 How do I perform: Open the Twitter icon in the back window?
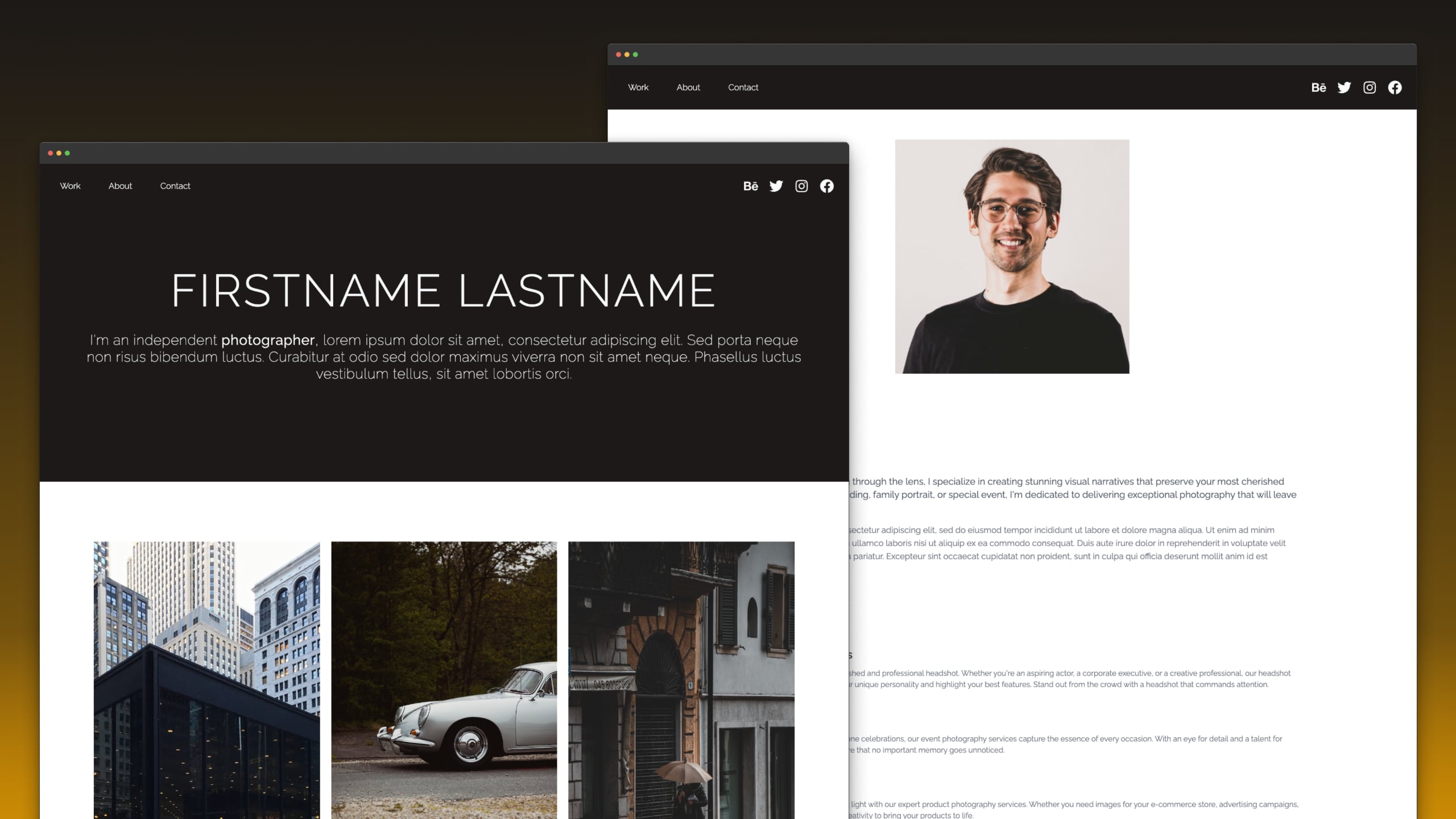click(x=1344, y=88)
